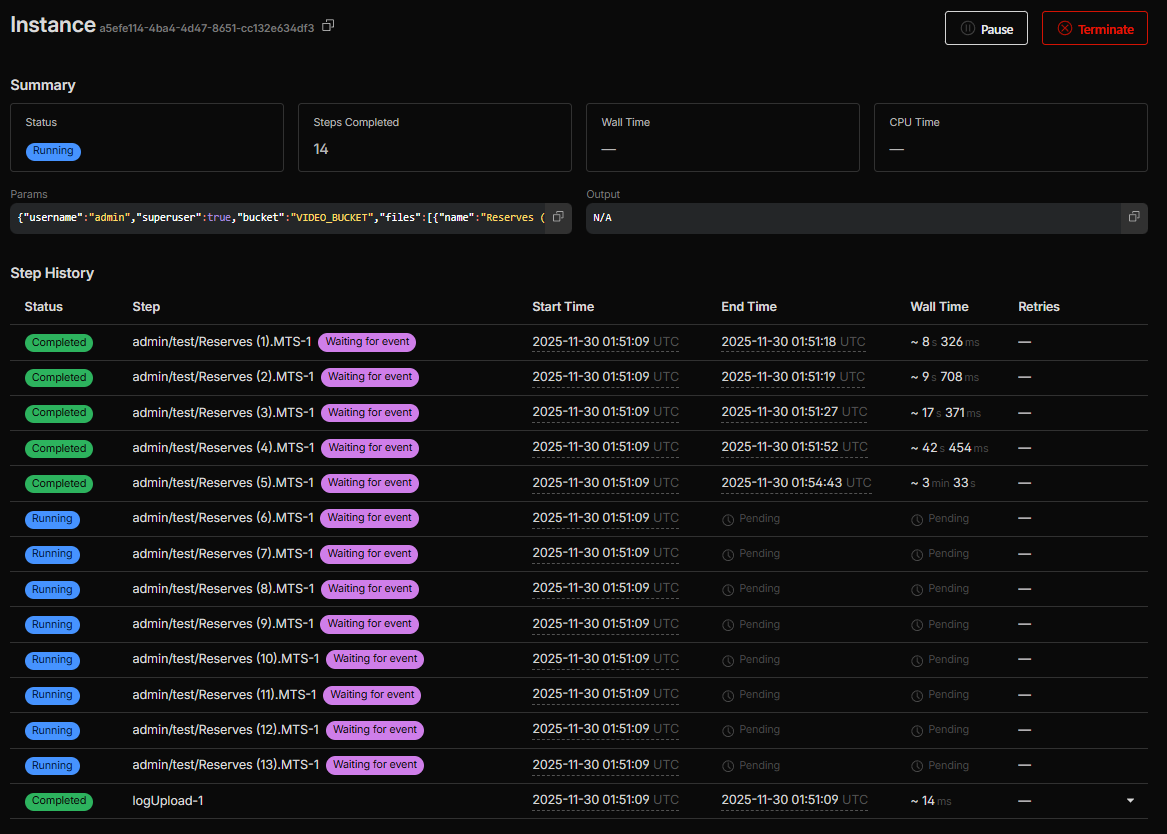Click the Pause workflow button

(x=986, y=29)
